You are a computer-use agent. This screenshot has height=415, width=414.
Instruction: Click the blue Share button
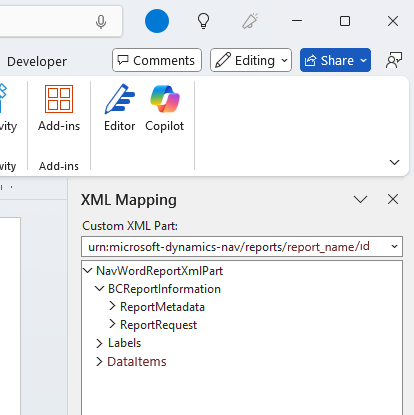[x=335, y=60]
